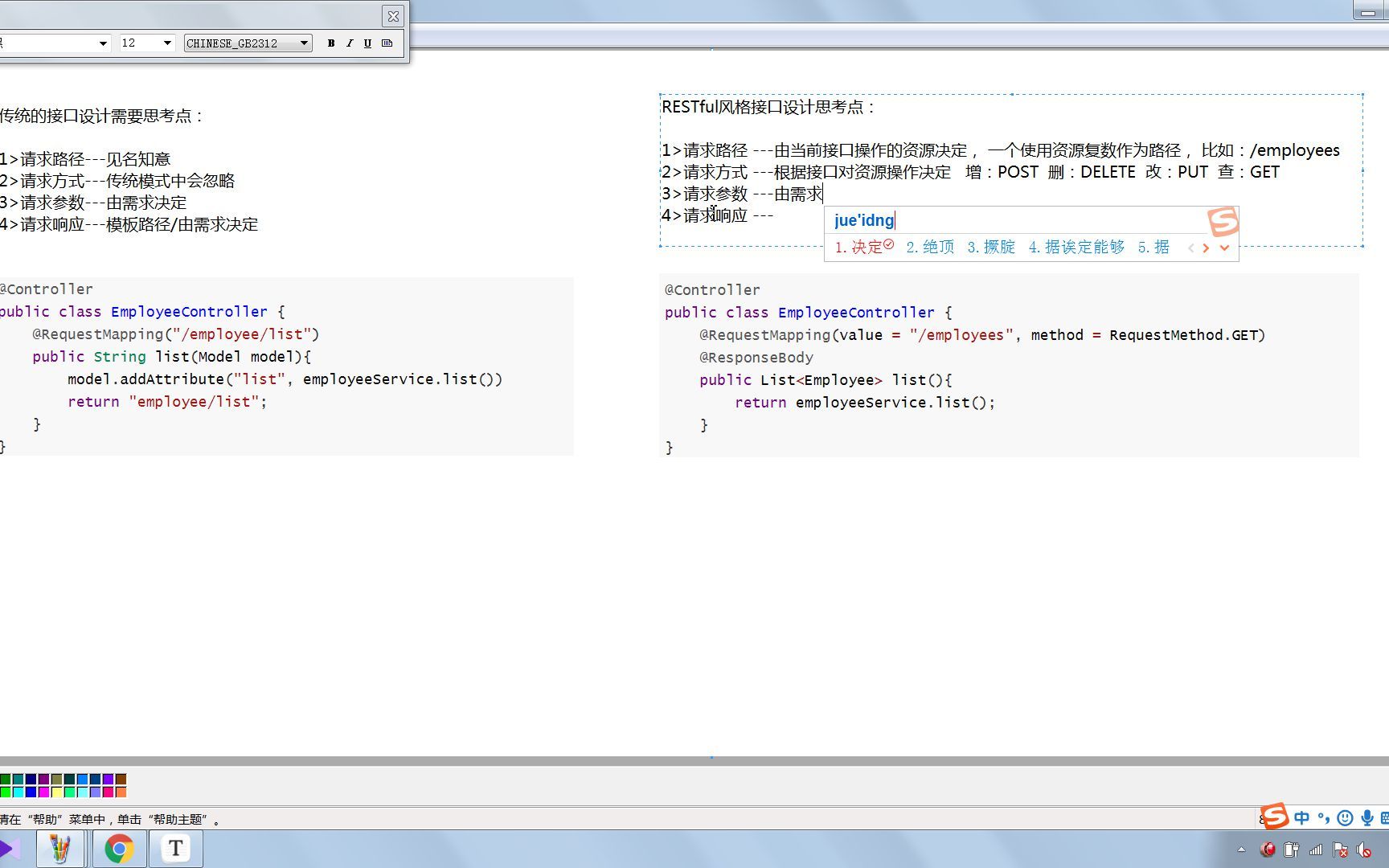This screenshot has height=868, width=1389.
Task: Pick the yellow palette color
Action: 57,792
